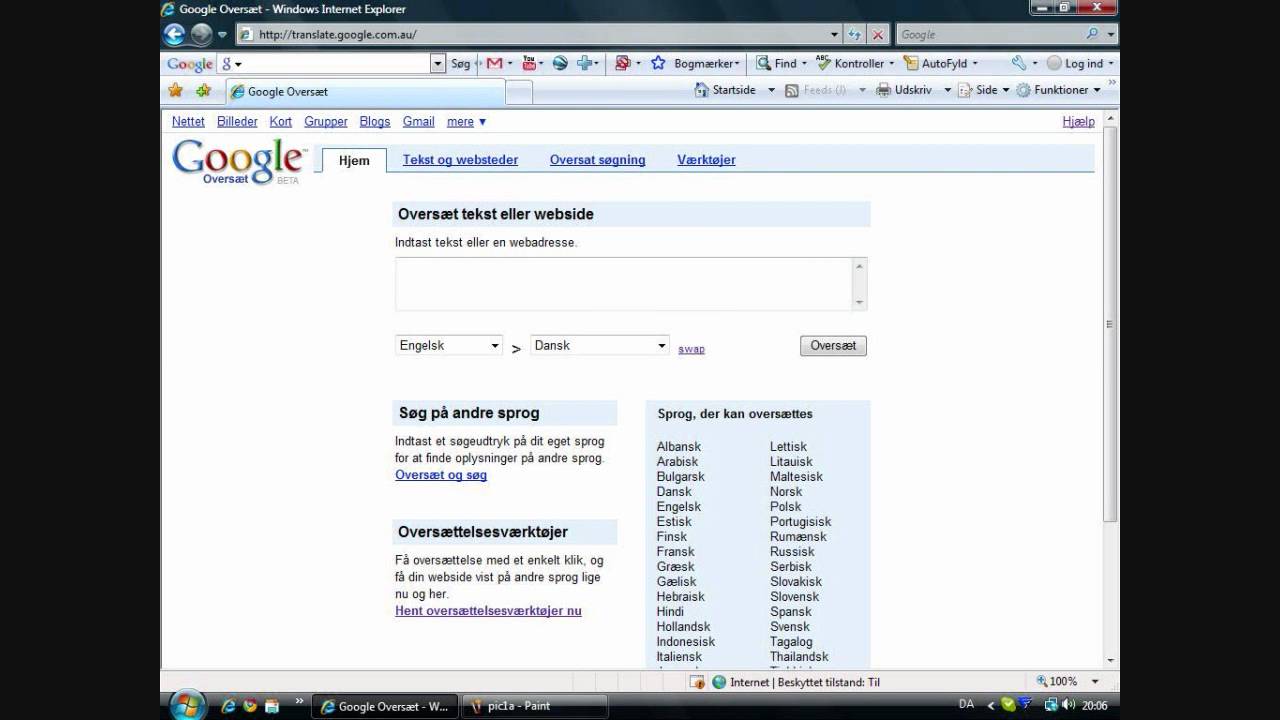Open the recent pages dropdown arrow
This screenshot has width=1280, height=720.
[222, 34]
